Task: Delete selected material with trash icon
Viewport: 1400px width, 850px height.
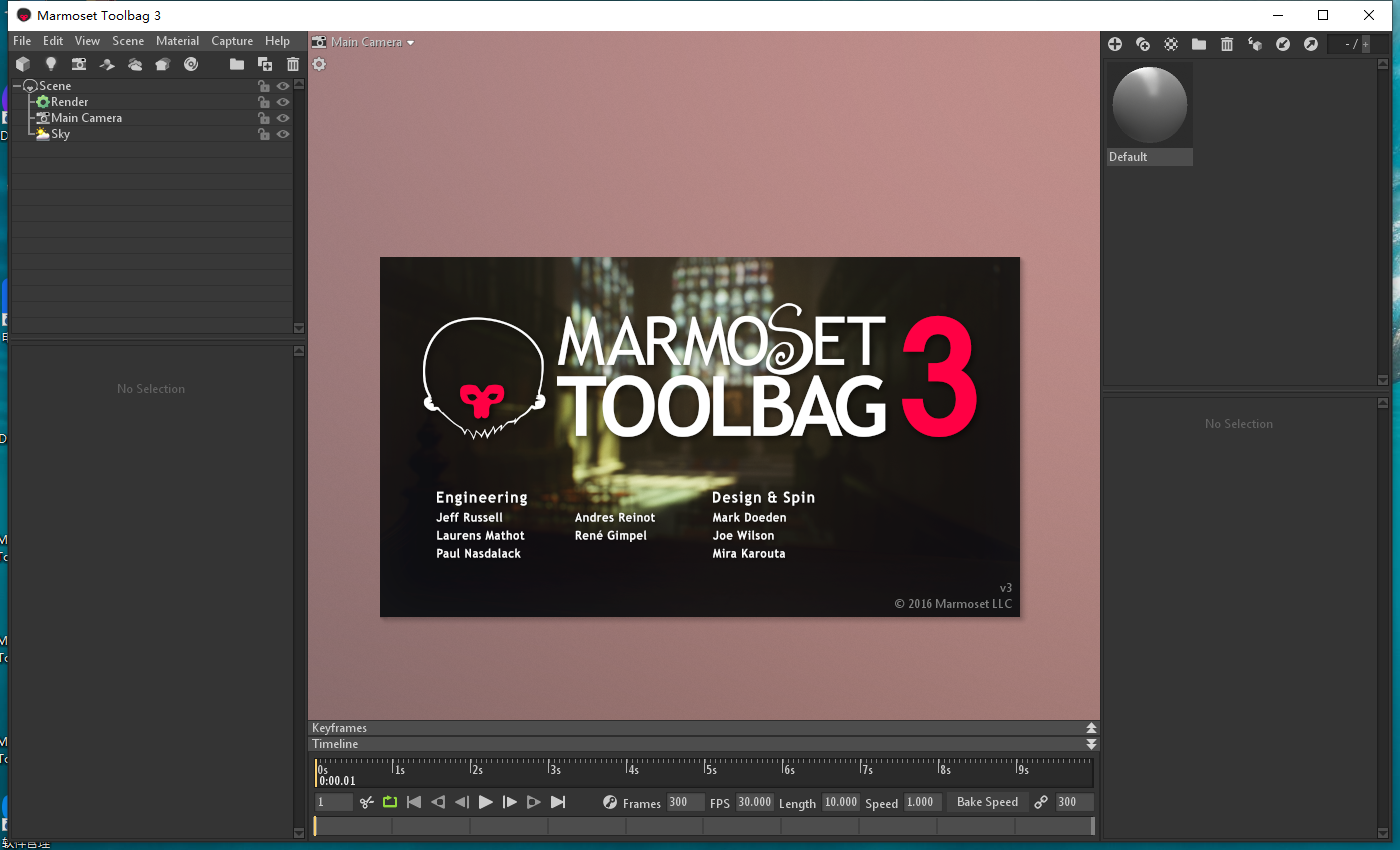Action: (1227, 44)
